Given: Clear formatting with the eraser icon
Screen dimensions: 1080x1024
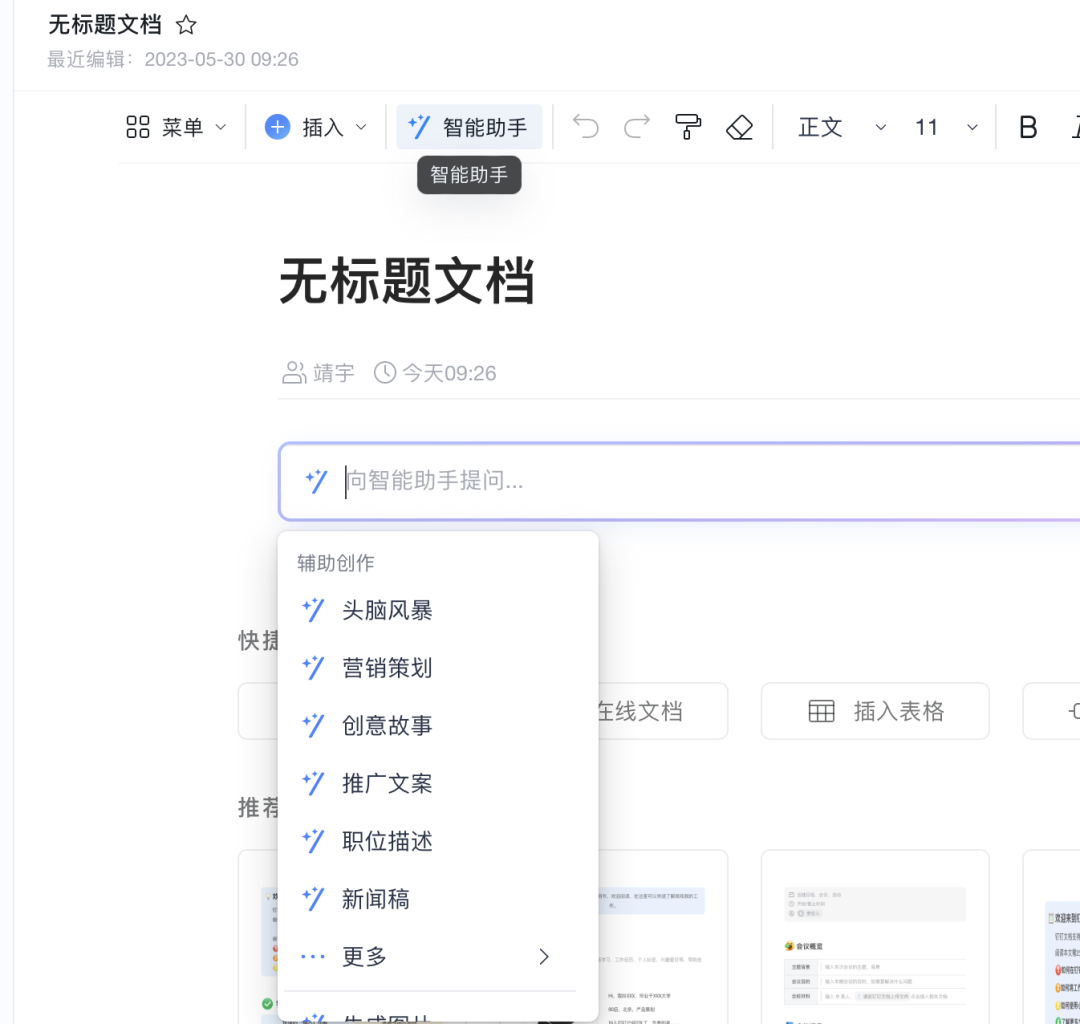Looking at the screenshot, I should point(740,127).
